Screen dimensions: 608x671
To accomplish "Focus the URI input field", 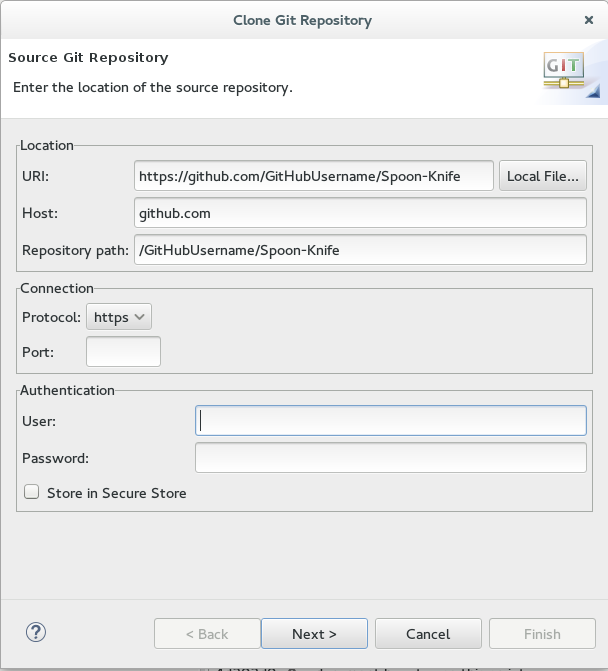I will pos(314,176).
